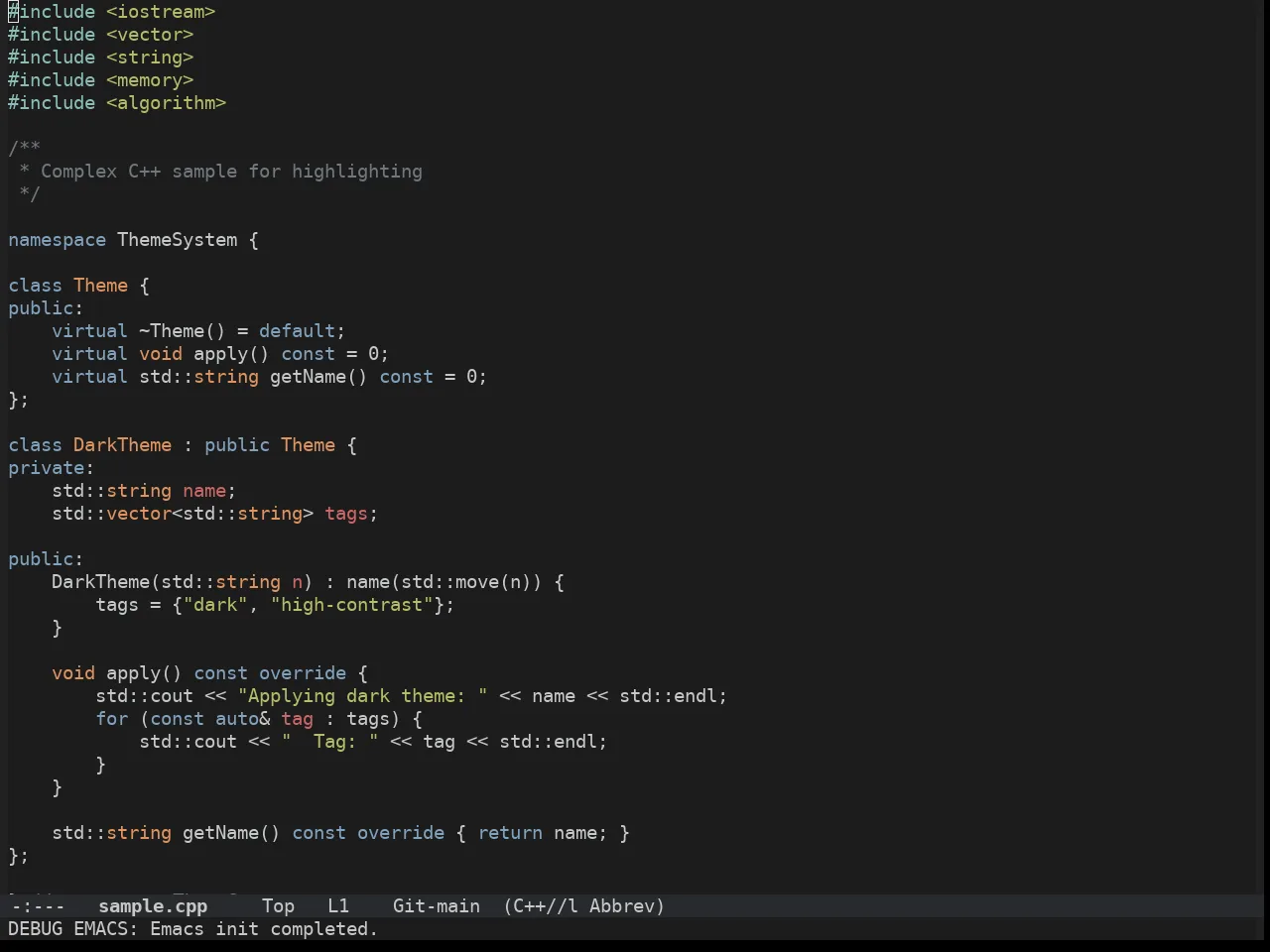Click the 'default' keyword
The height and width of the screenshot is (952, 1270).
(x=298, y=331)
